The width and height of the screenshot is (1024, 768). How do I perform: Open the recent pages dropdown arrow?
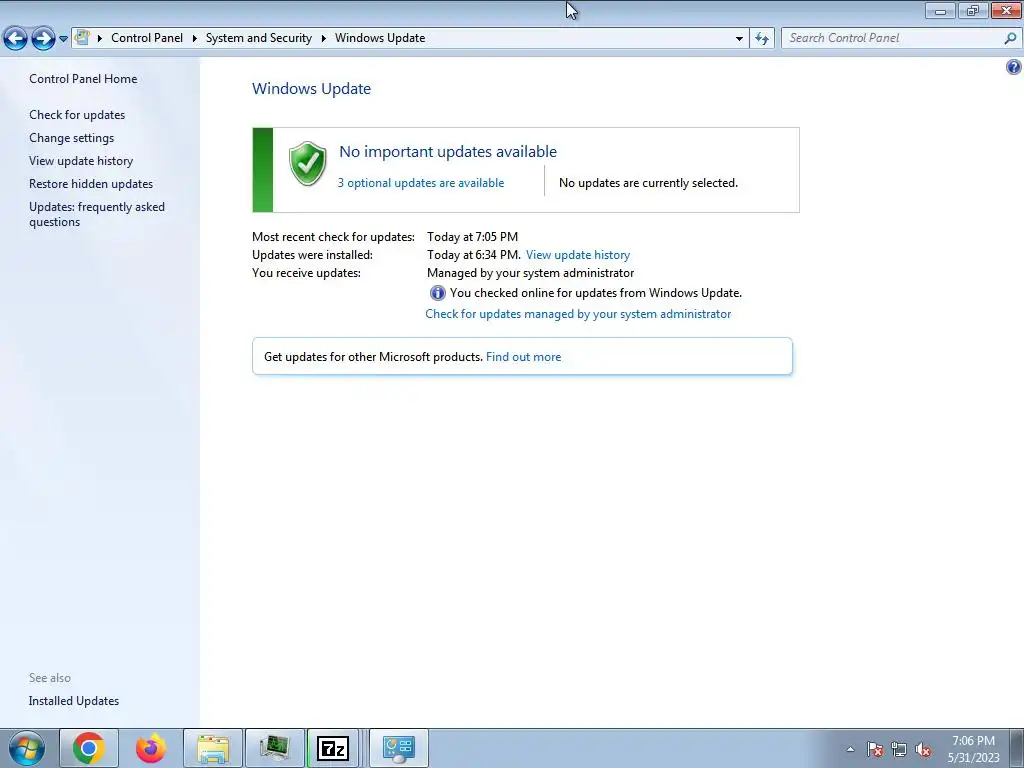(x=63, y=39)
